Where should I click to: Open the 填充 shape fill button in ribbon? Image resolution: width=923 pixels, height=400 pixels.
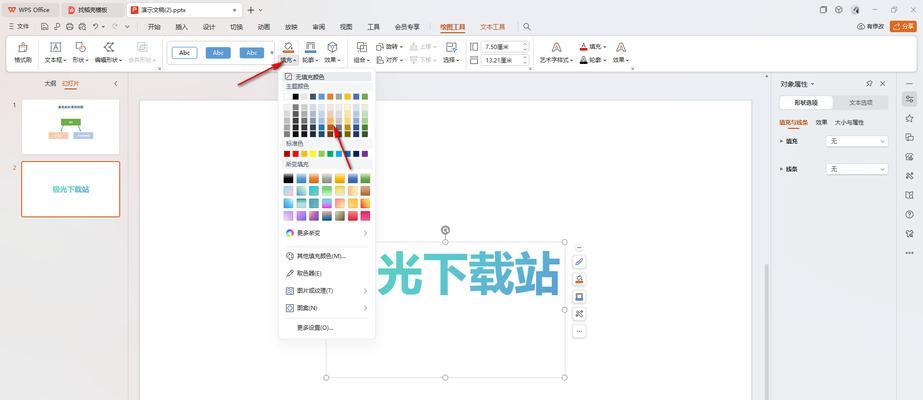288,52
